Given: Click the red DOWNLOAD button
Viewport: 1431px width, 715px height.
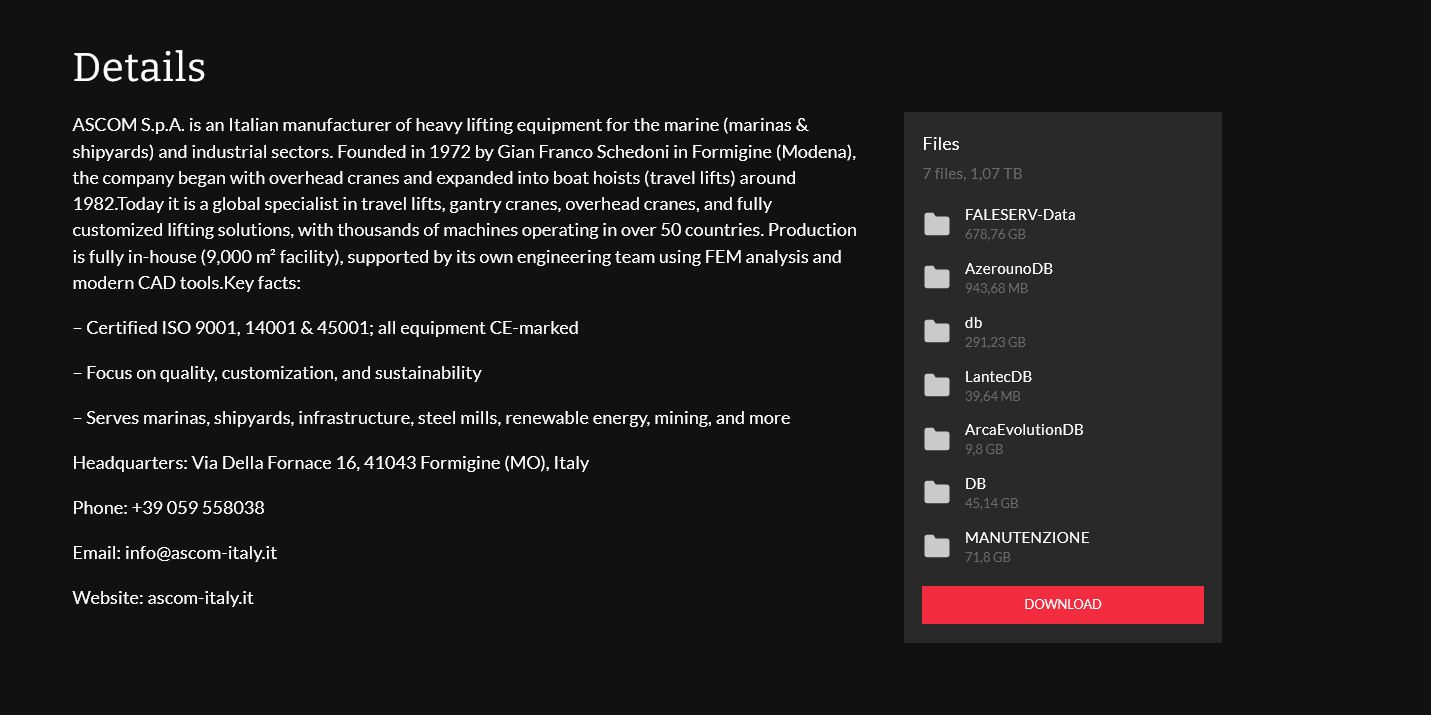Looking at the screenshot, I should (1063, 605).
